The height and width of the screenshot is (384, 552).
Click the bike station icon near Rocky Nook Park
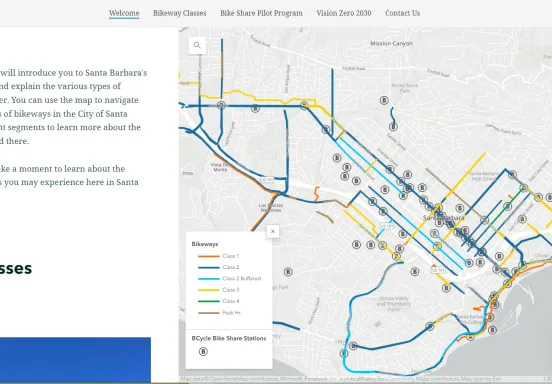[x=384, y=100]
